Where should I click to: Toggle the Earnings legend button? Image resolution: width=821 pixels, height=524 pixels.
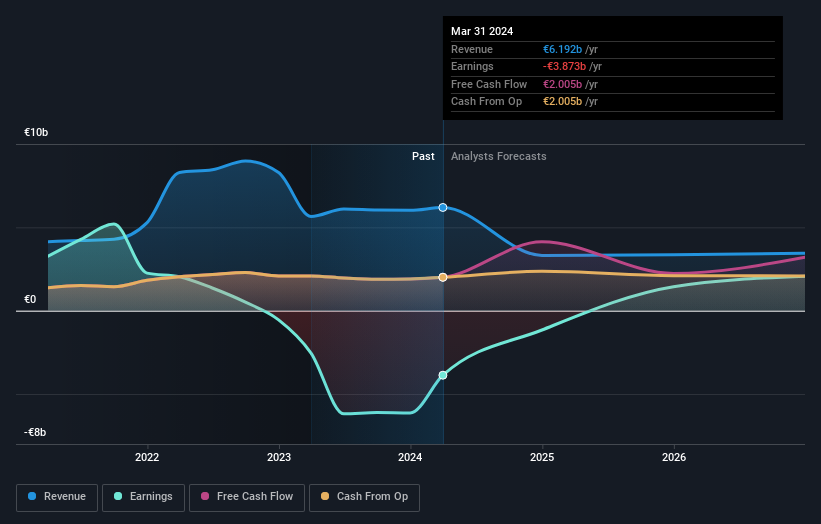click(x=143, y=497)
